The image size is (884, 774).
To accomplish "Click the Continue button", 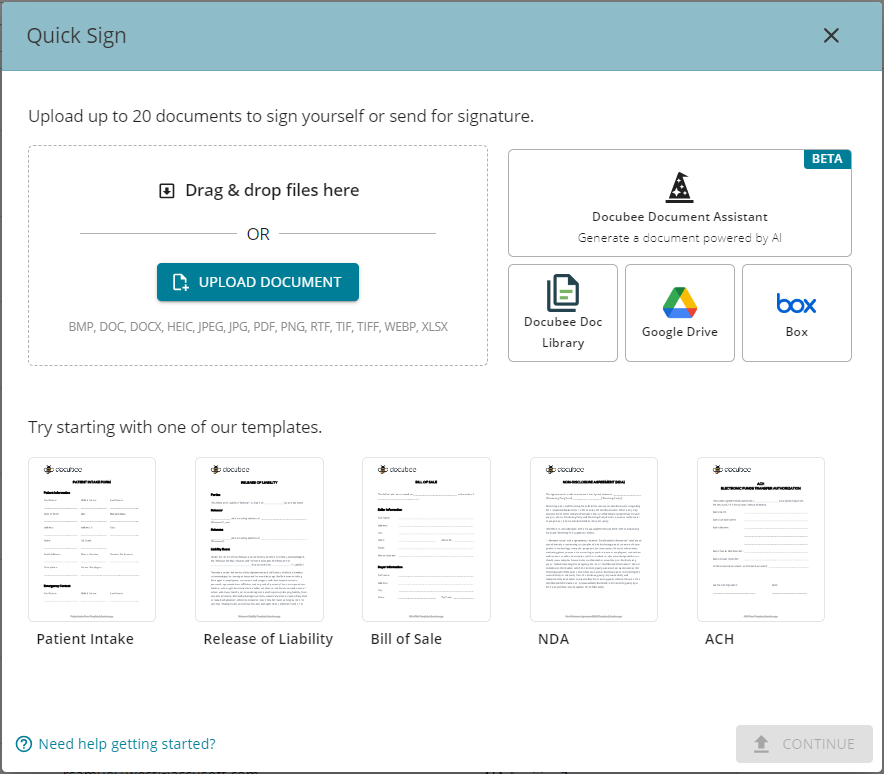I will (804, 744).
